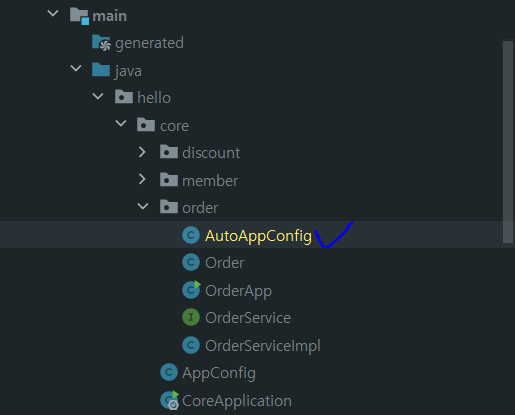Click the Spring Boot icon beside CoreApplication
This screenshot has height=415, width=515.
pos(169,400)
